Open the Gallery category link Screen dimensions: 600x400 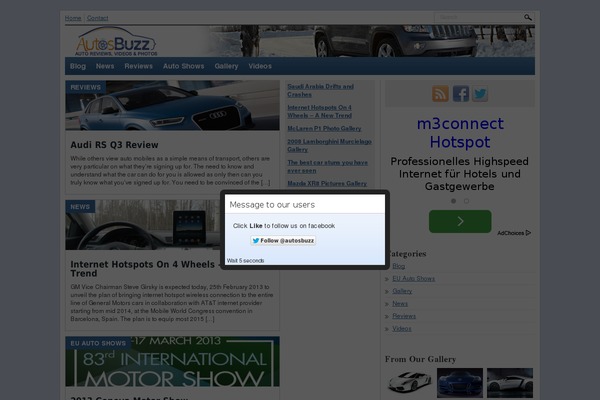coord(402,291)
